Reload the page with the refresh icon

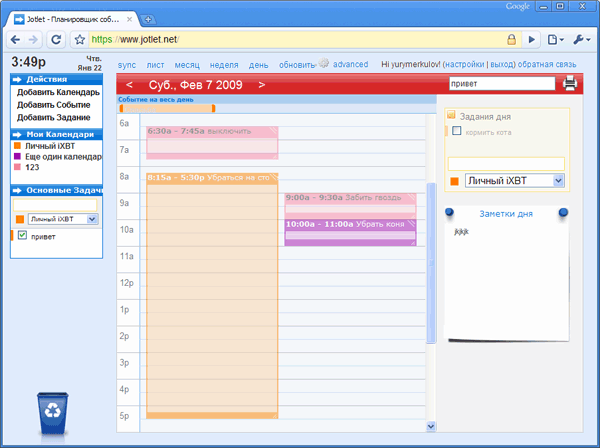(56, 39)
